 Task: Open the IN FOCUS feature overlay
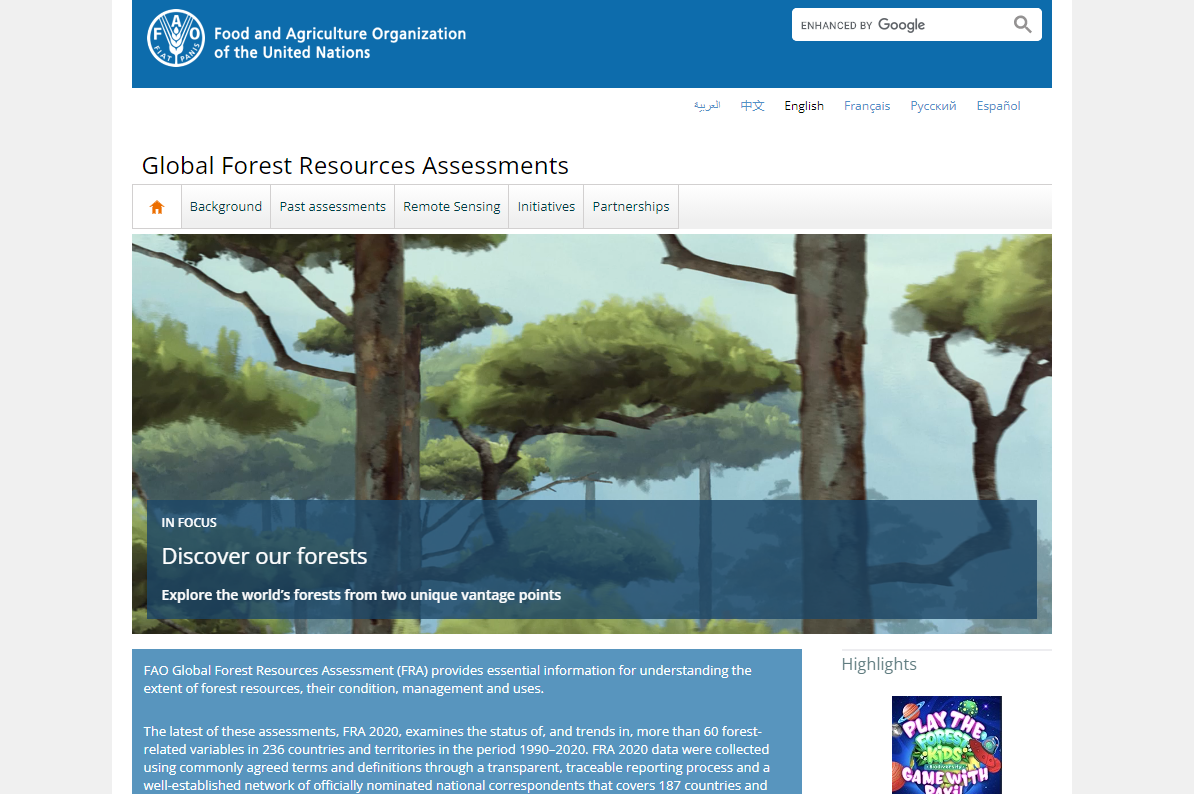189,522
